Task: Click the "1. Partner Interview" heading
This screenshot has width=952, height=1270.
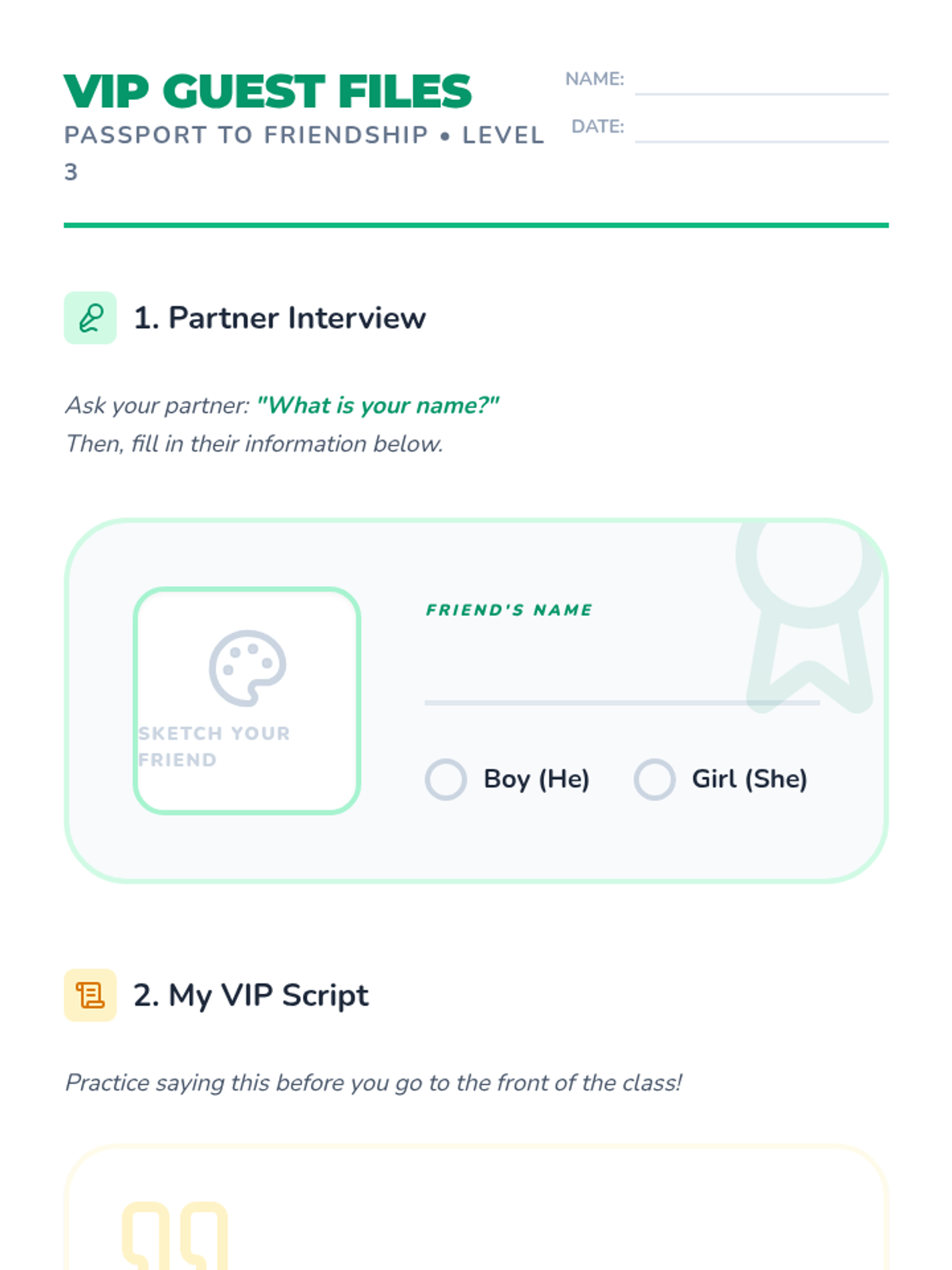Action: pyautogui.click(x=279, y=317)
